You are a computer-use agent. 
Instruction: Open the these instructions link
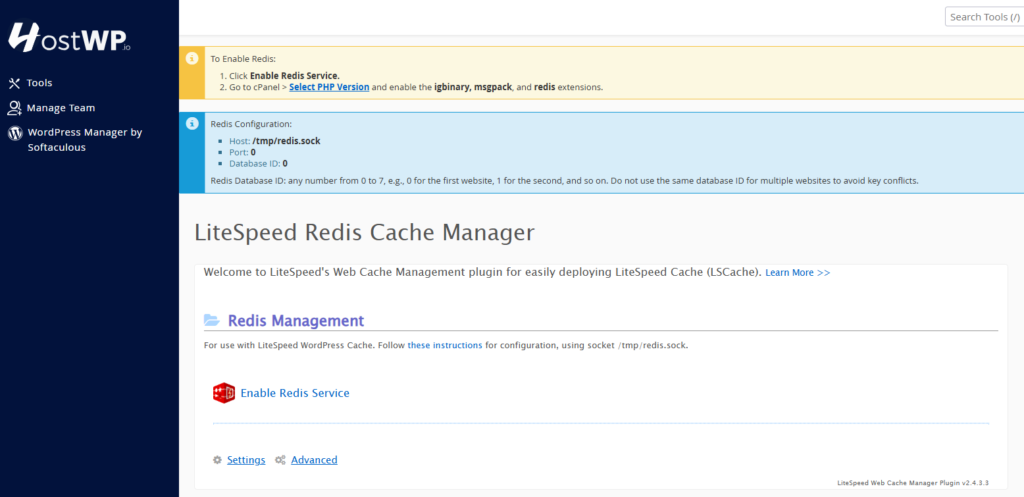445,345
